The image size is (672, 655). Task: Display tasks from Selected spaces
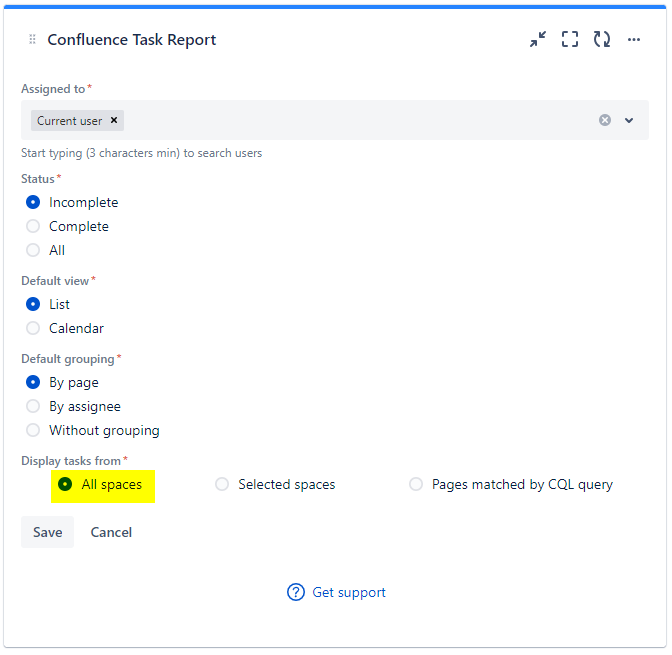click(x=222, y=484)
